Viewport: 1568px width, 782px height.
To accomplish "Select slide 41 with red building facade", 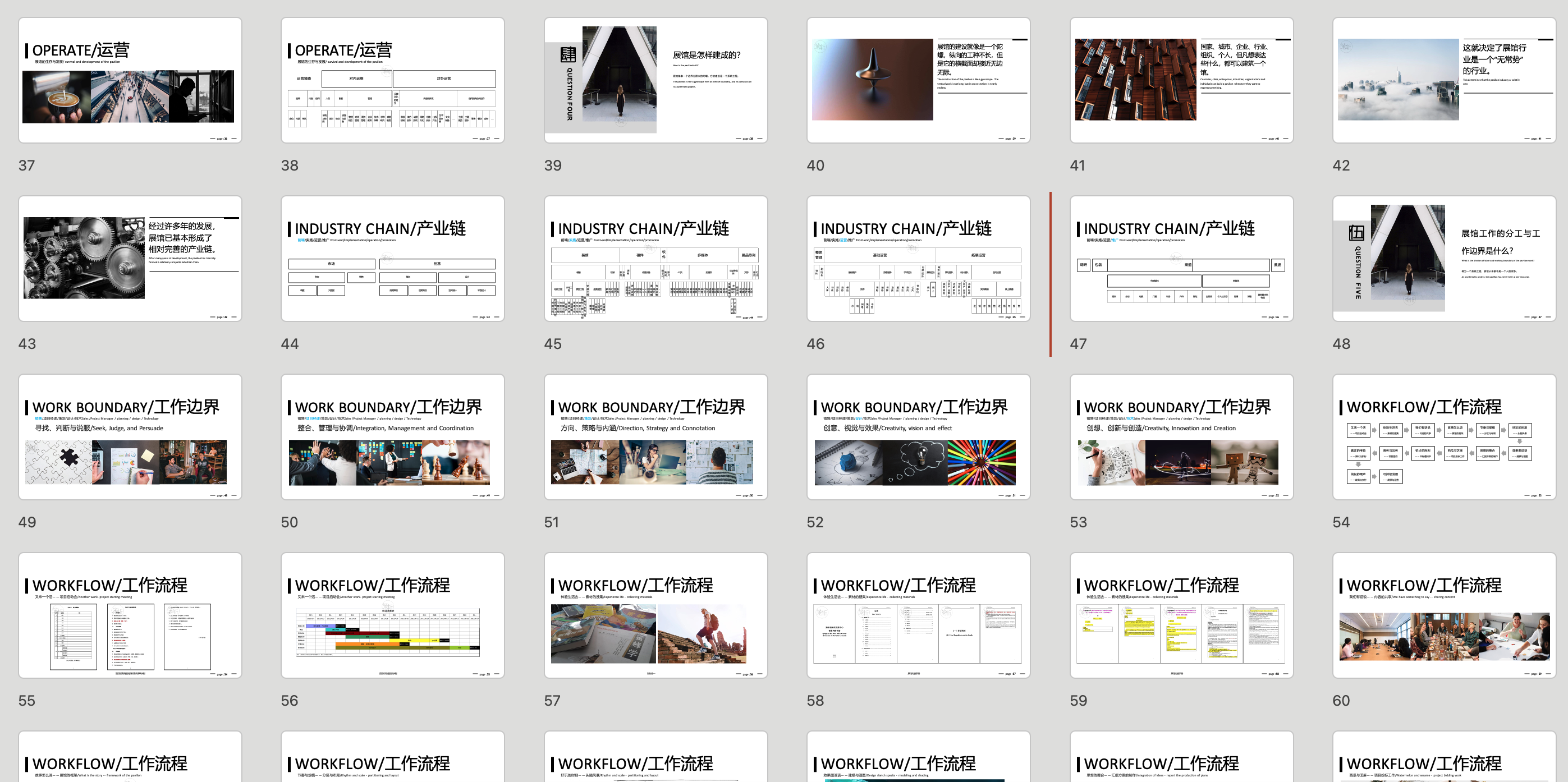I will pos(1181,80).
